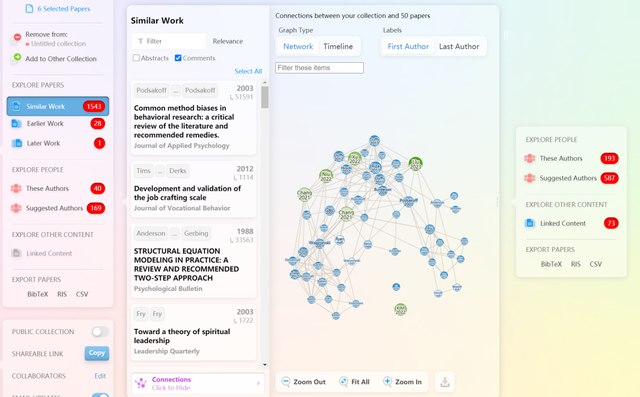This screenshot has height=397, width=640.
Task: Click the Select All link
Action: click(248, 71)
